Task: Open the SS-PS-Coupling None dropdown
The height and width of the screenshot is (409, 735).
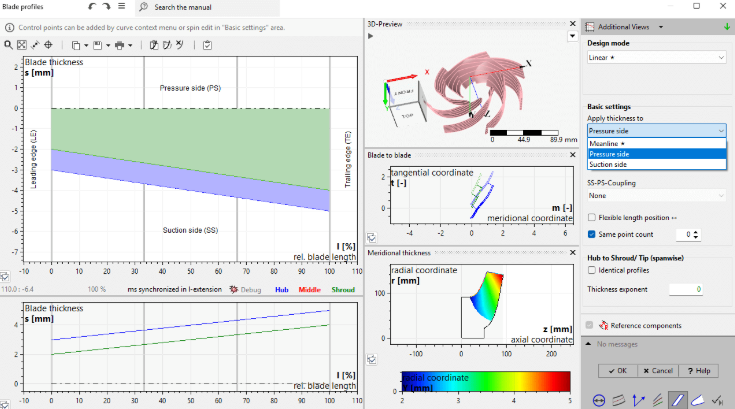Action: tap(656, 196)
